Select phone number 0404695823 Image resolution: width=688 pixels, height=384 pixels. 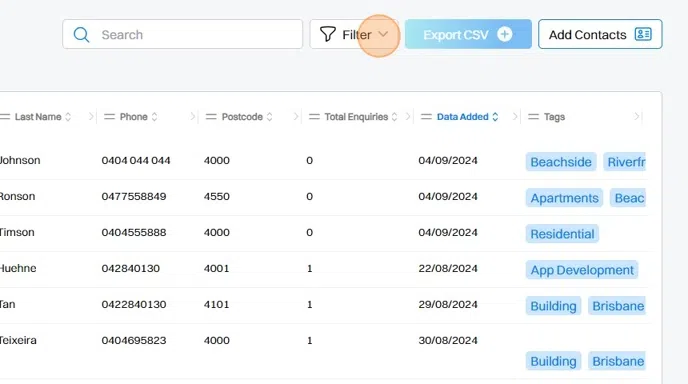[134, 341]
